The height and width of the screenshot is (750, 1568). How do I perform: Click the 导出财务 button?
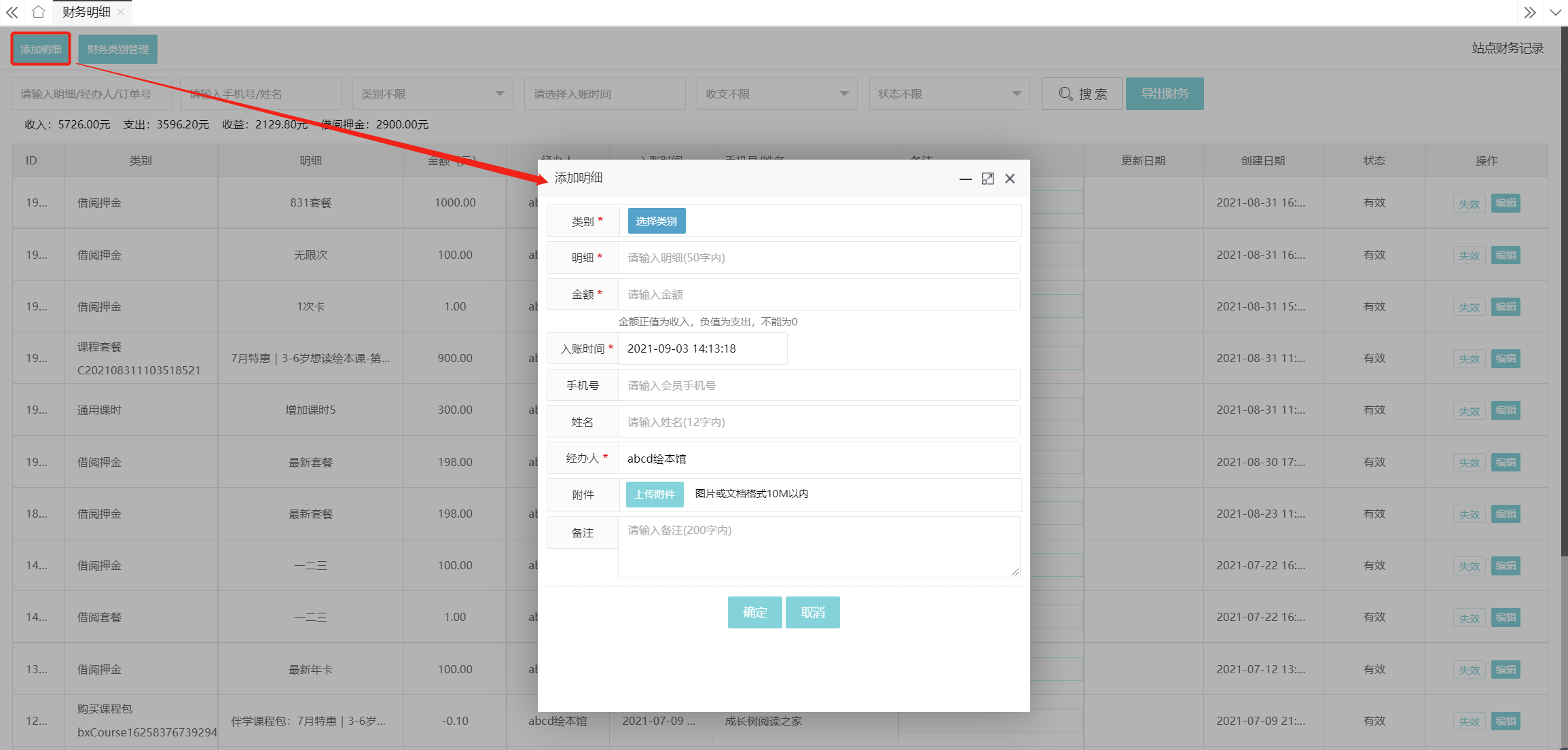1165,94
